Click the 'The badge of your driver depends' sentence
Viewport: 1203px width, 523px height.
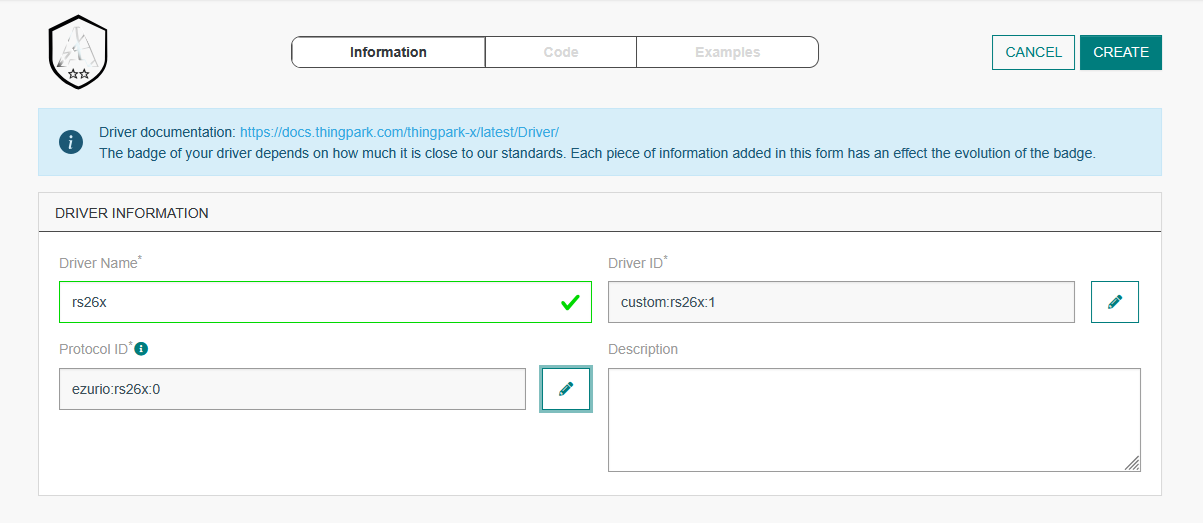click(597, 154)
